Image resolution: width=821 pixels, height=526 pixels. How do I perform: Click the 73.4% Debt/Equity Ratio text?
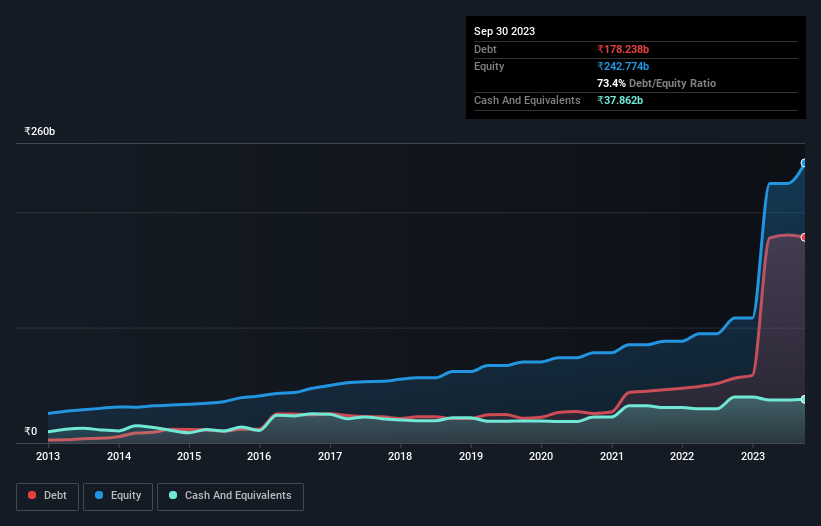(656, 83)
